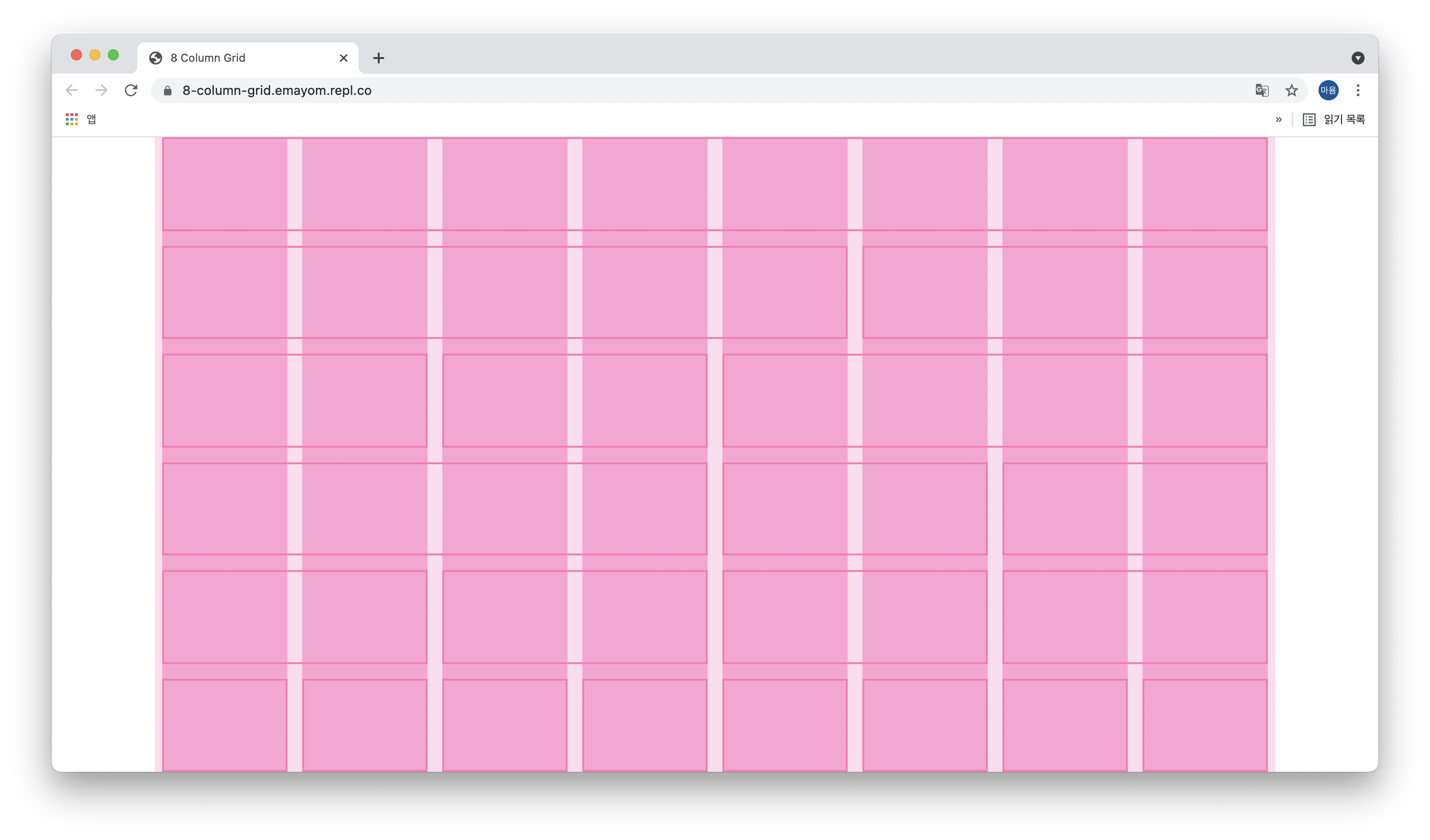Open the Apps grid shortcut
Screen dimensions: 1430x840
[71, 119]
